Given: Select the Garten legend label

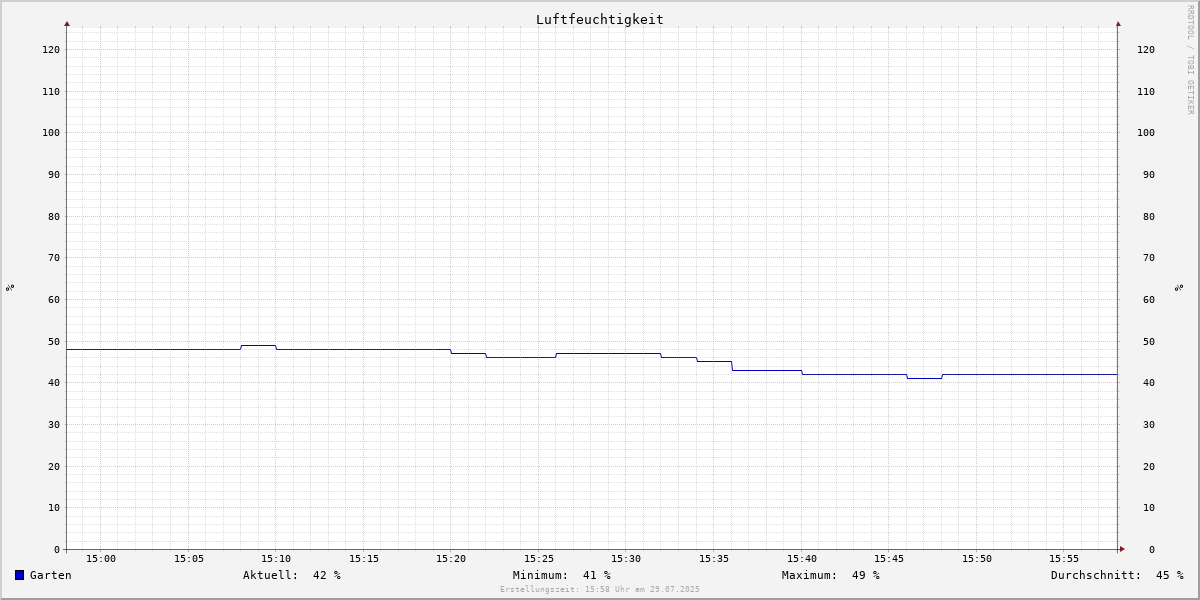Looking at the screenshot, I should pos(51,575).
